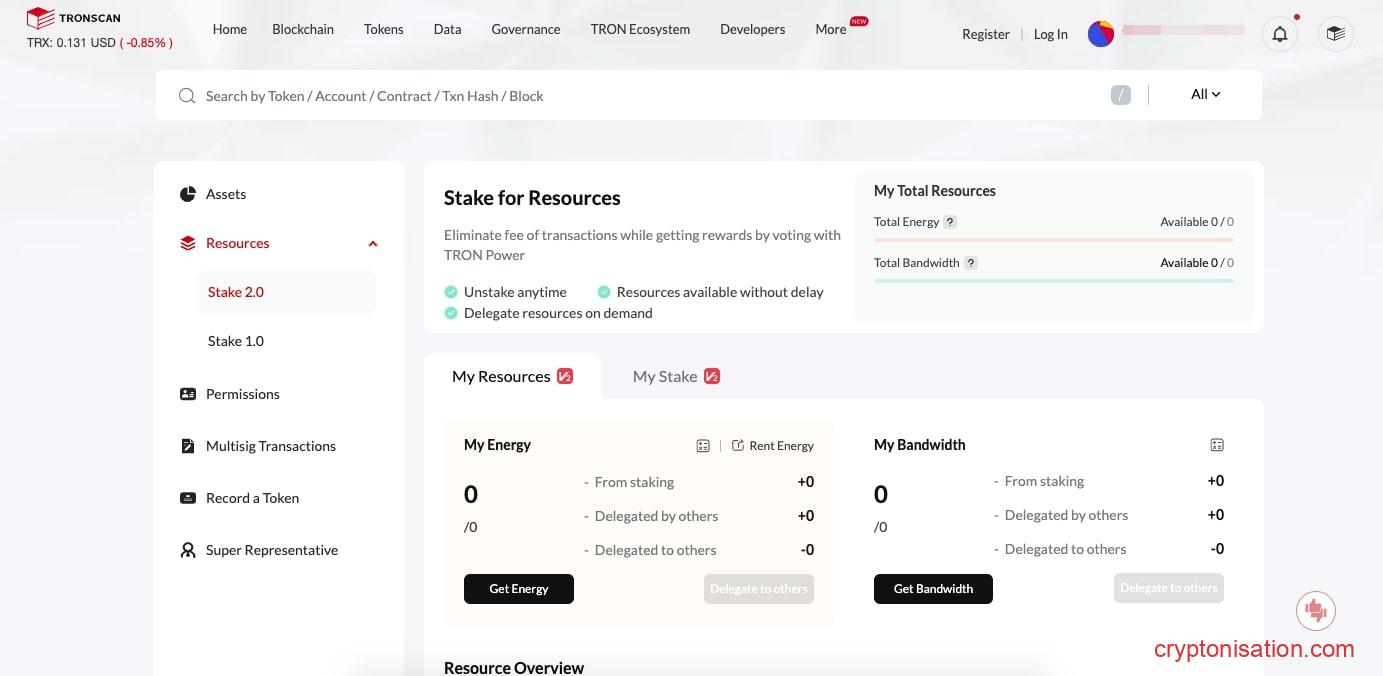Click the Total Energy progress bar

(x=1053, y=240)
